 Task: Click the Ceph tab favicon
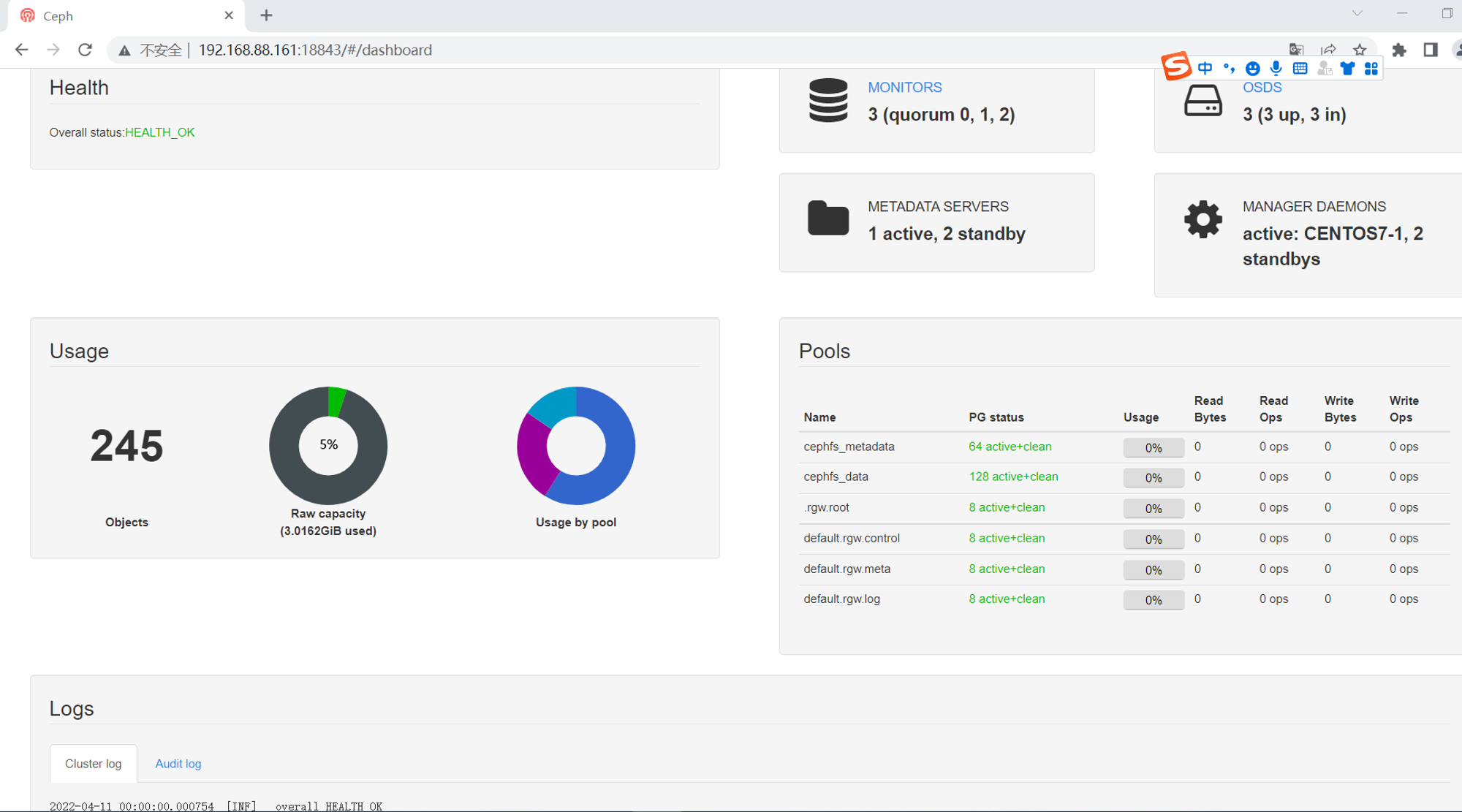[x=28, y=15]
